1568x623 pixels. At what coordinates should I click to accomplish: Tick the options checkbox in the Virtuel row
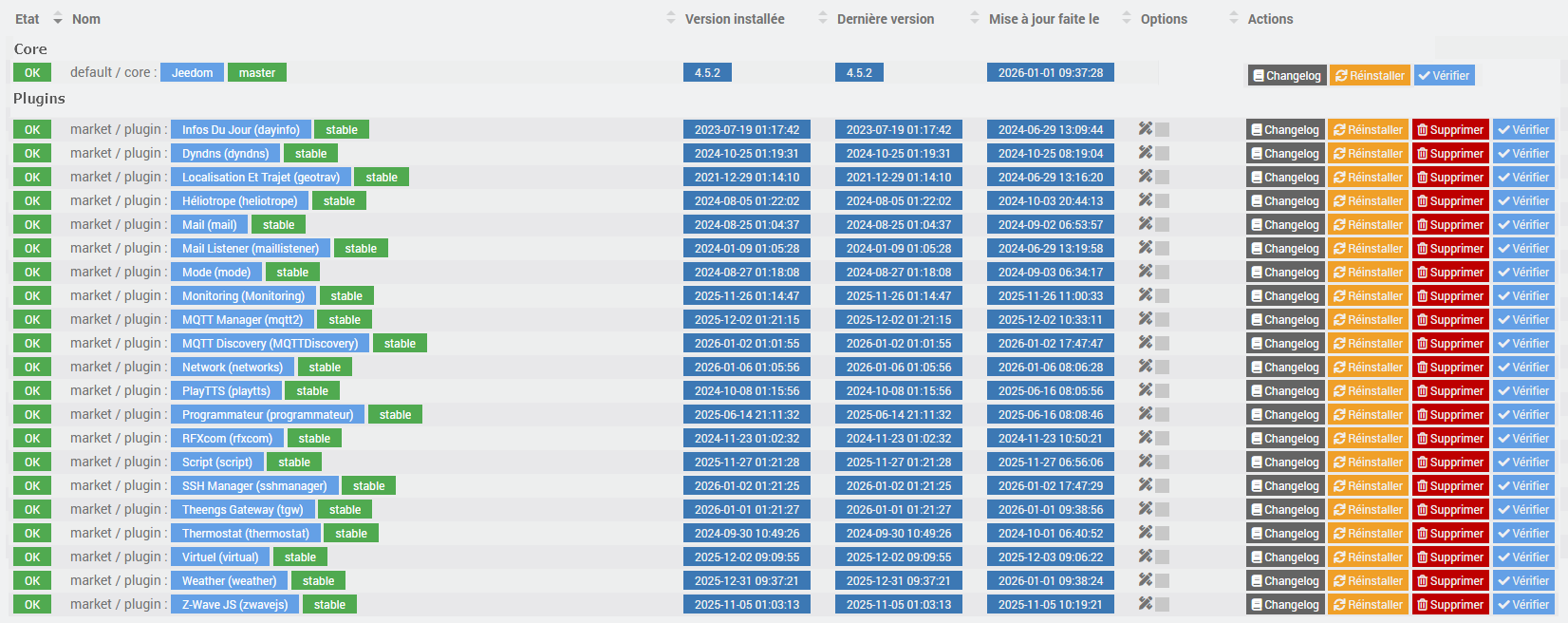point(1163,557)
